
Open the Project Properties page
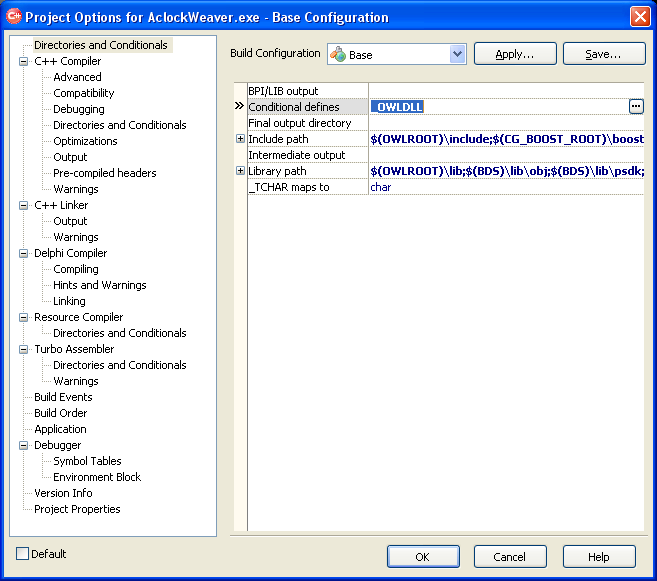(x=78, y=509)
